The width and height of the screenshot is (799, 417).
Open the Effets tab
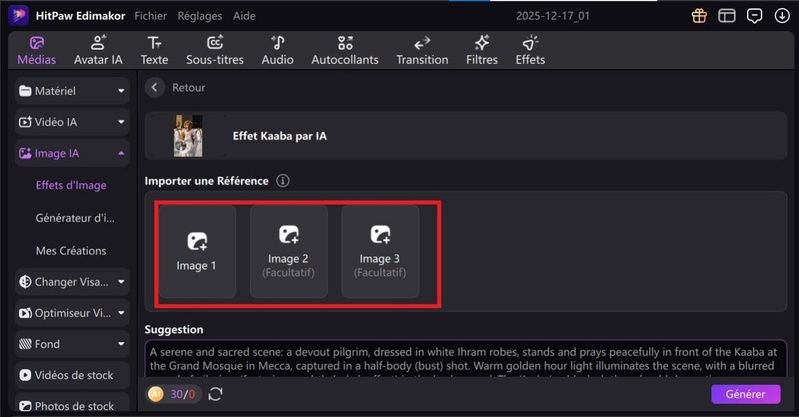point(530,50)
